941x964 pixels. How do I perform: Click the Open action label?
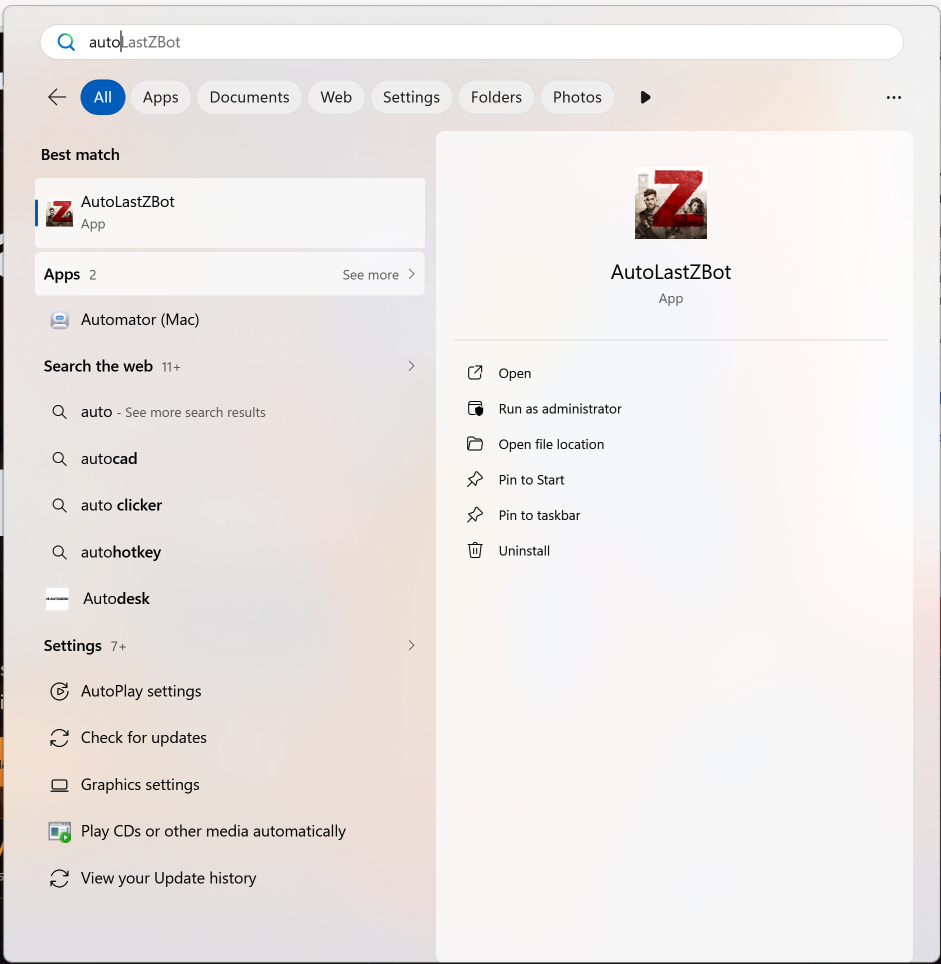[x=514, y=373]
